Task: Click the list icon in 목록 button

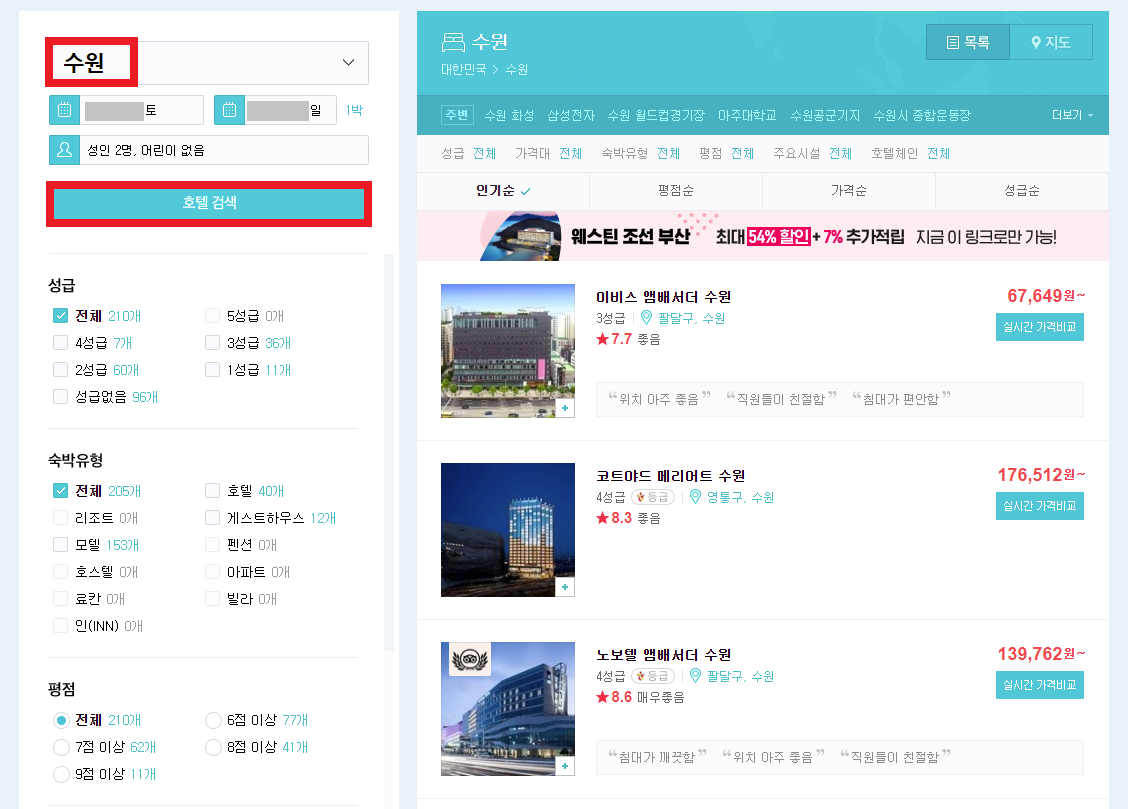Action: point(952,42)
